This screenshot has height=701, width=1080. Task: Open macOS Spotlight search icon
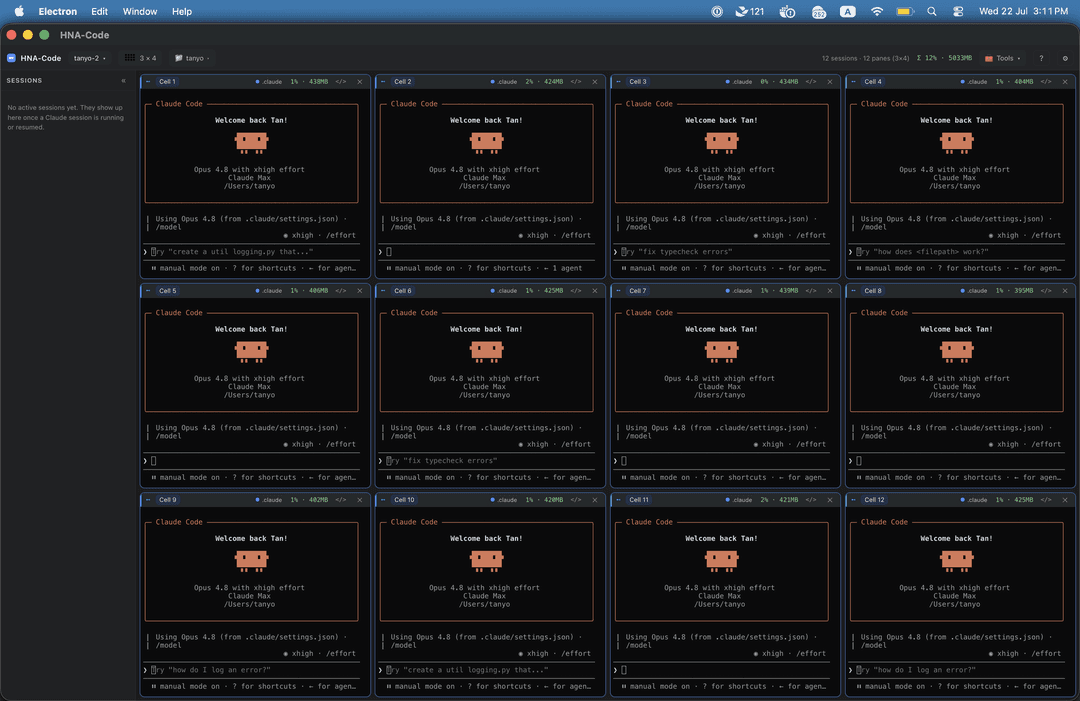pos(932,12)
